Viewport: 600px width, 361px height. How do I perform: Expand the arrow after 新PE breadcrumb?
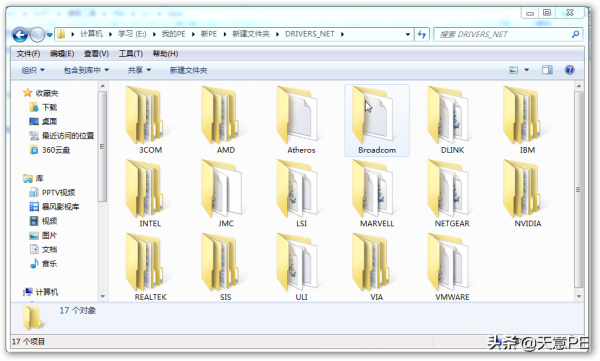pos(225,34)
